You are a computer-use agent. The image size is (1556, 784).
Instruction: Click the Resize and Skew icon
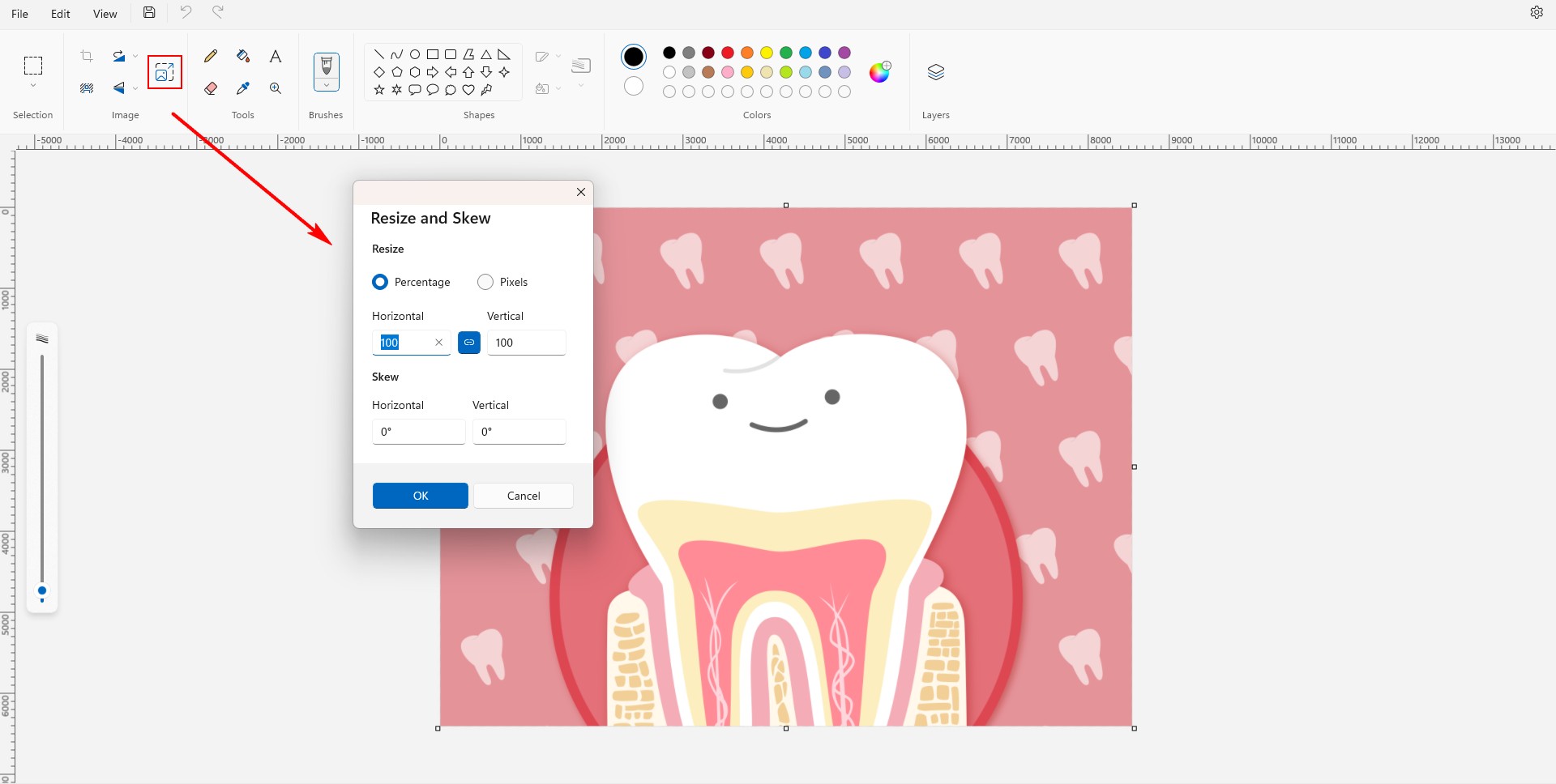coord(165,72)
